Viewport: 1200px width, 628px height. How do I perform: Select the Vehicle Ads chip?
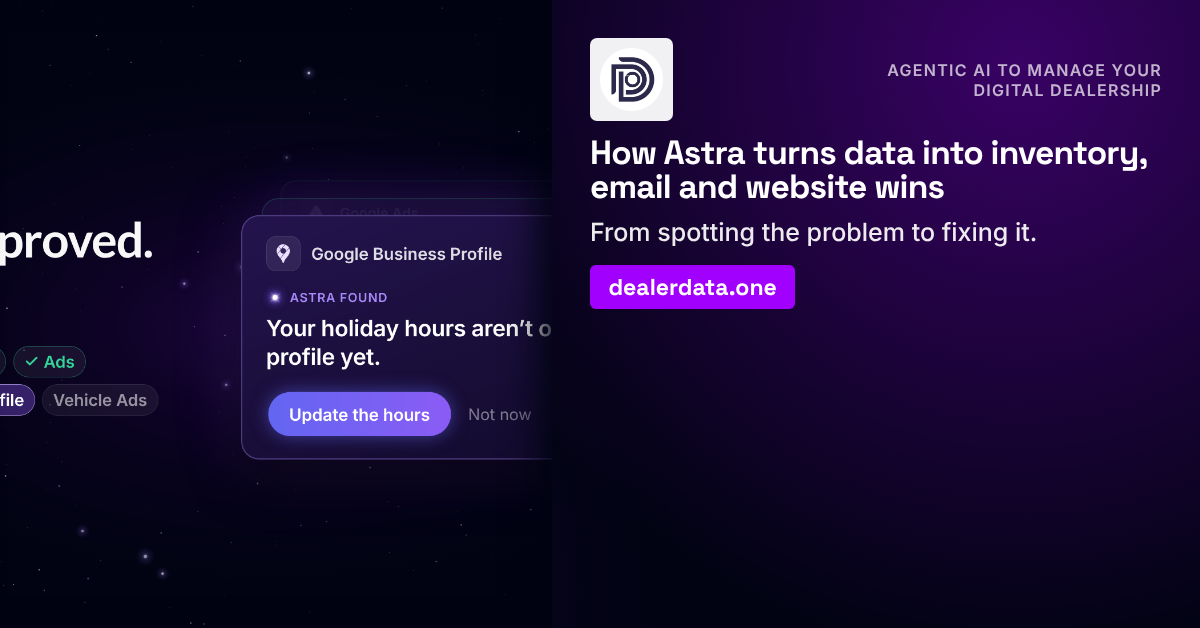(x=100, y=400)
